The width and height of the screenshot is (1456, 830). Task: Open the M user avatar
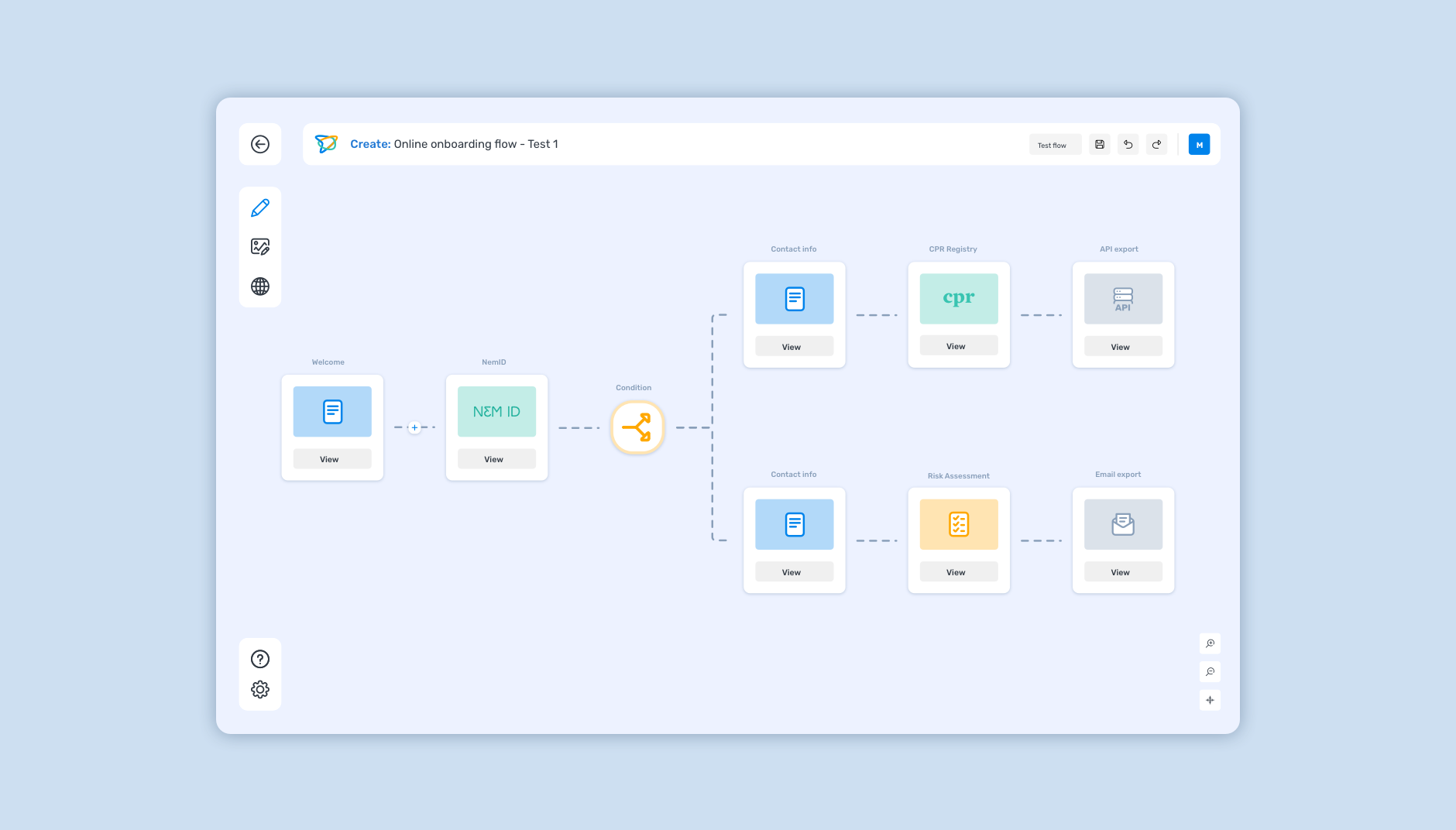(1199, 145)
